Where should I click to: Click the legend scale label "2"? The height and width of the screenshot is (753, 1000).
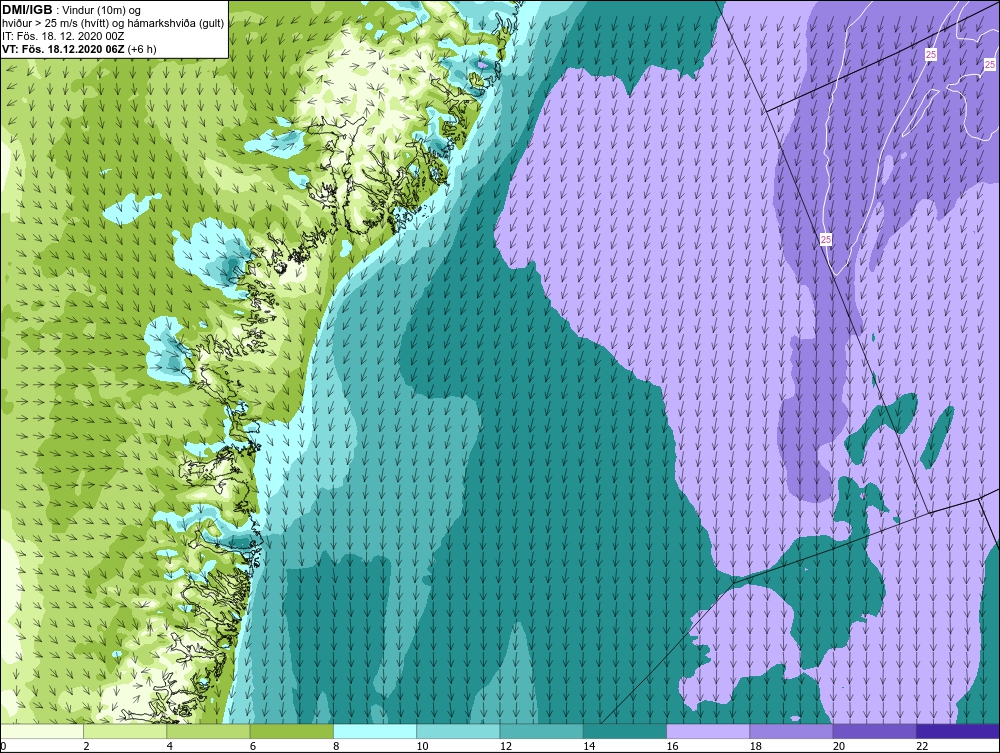(86, 746)
